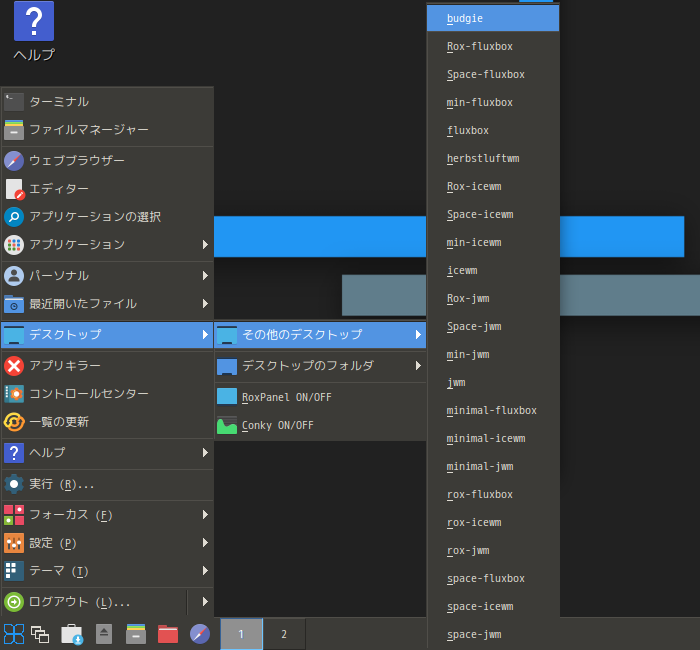Select the minimal-icewm entry
This screenshot has height=650, width=700.
[x=493, y=439]
